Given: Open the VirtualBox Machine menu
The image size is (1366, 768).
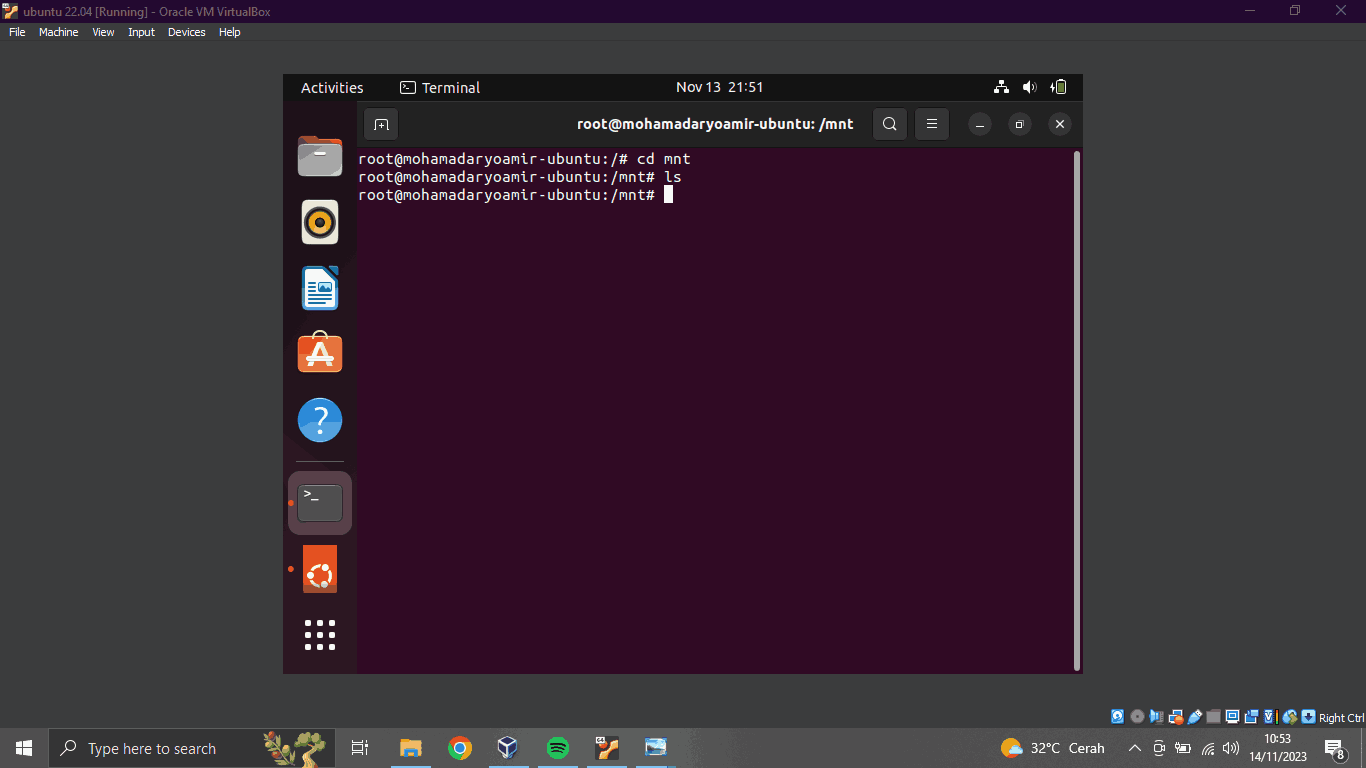Looking at the screenshot, I should coord(58,32).
